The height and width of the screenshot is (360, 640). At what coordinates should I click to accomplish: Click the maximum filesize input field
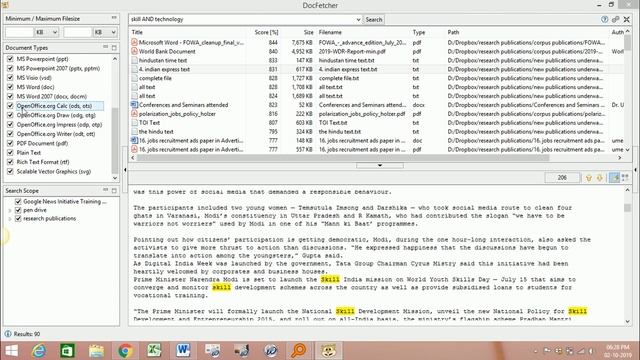(78, 32)
